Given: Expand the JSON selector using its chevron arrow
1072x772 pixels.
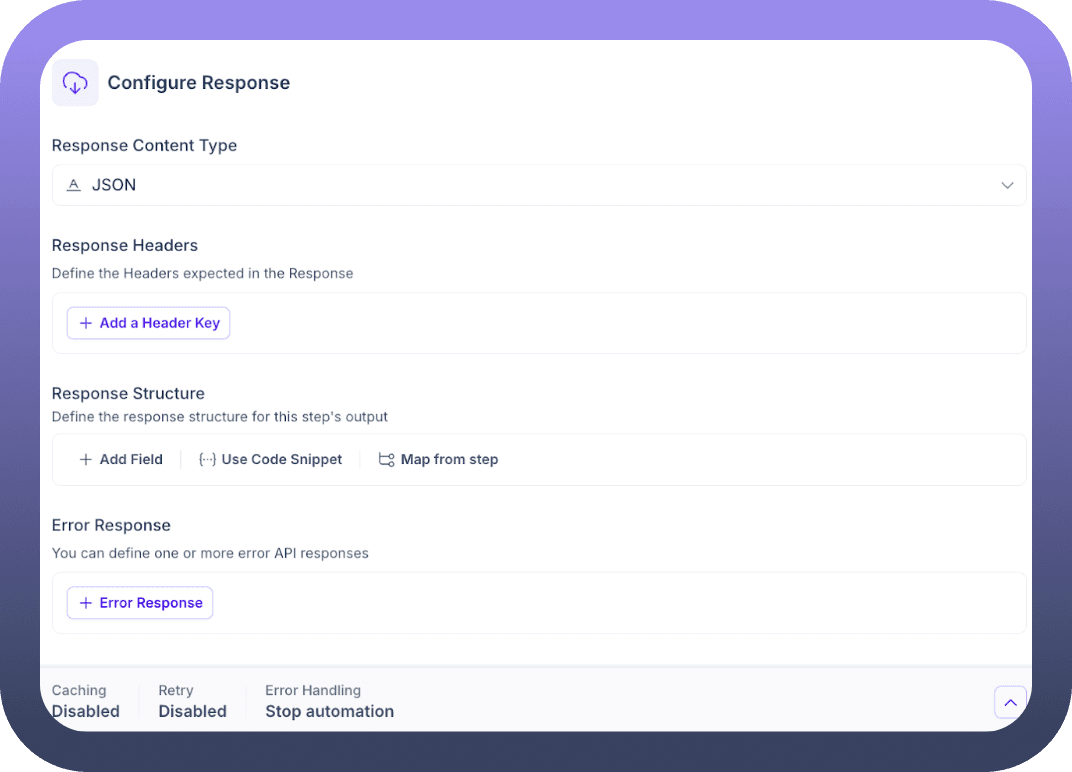Looking at the screenshot, I should coord(1007,185).
